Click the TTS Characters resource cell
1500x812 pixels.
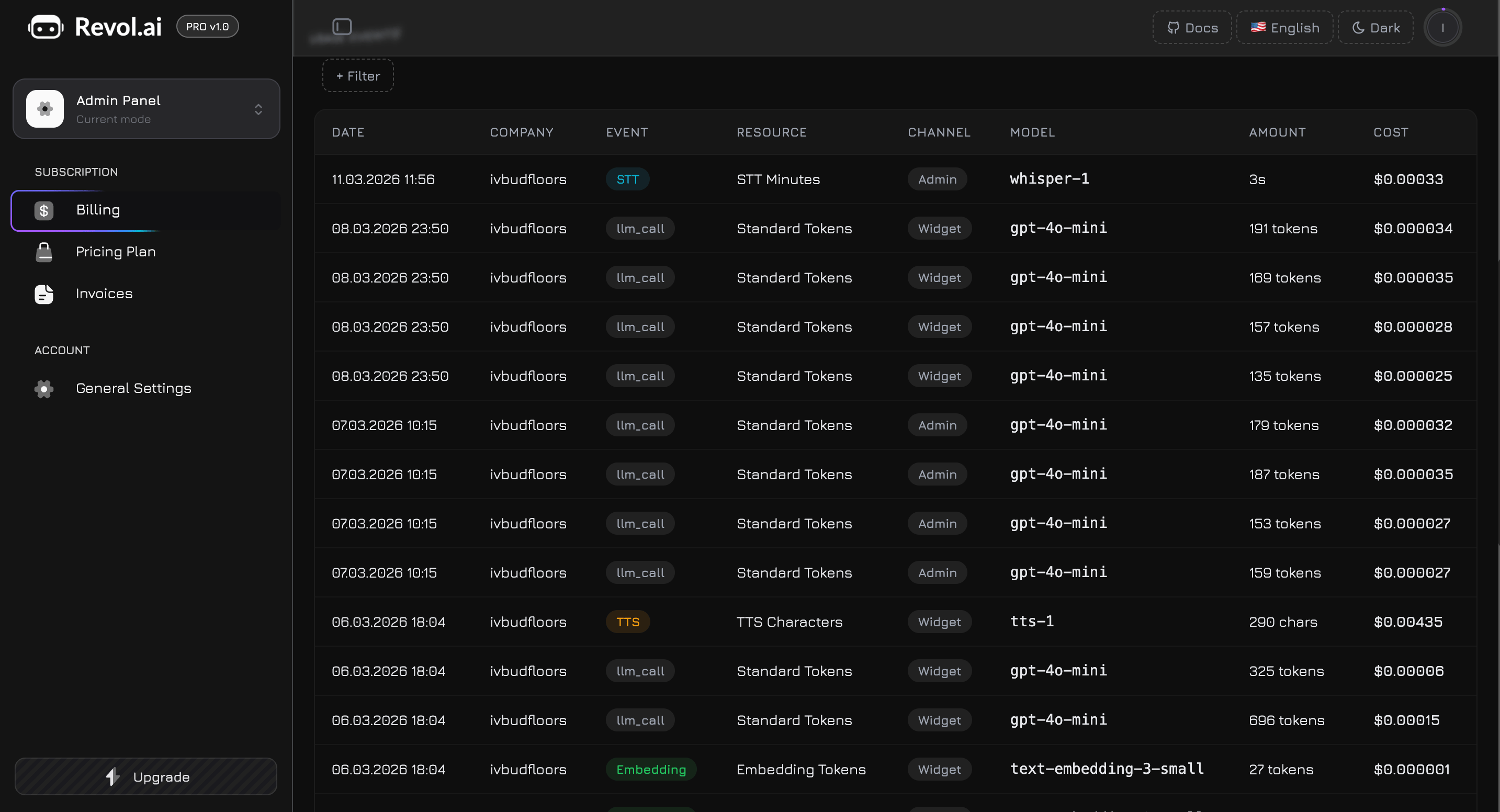click(x=789, y=622)
